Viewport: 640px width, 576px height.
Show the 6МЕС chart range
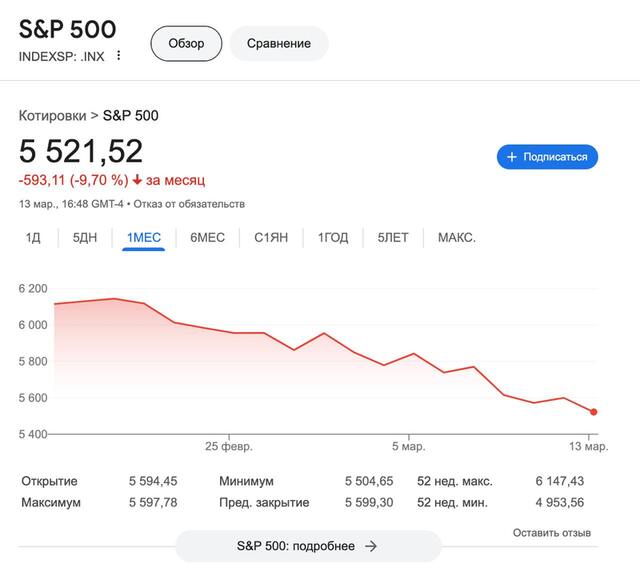207,238
